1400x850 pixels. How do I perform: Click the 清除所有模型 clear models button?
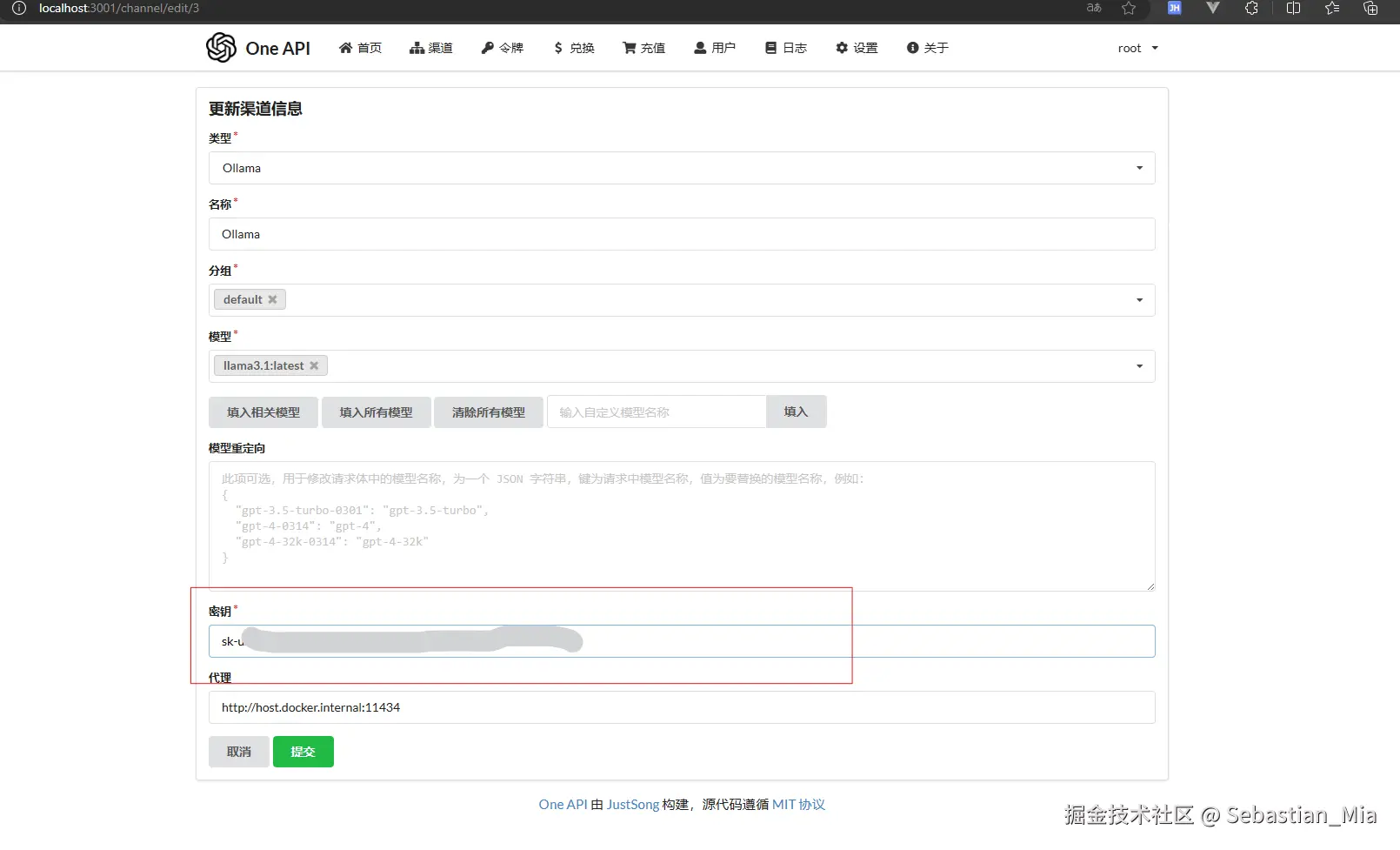[488, 412]
